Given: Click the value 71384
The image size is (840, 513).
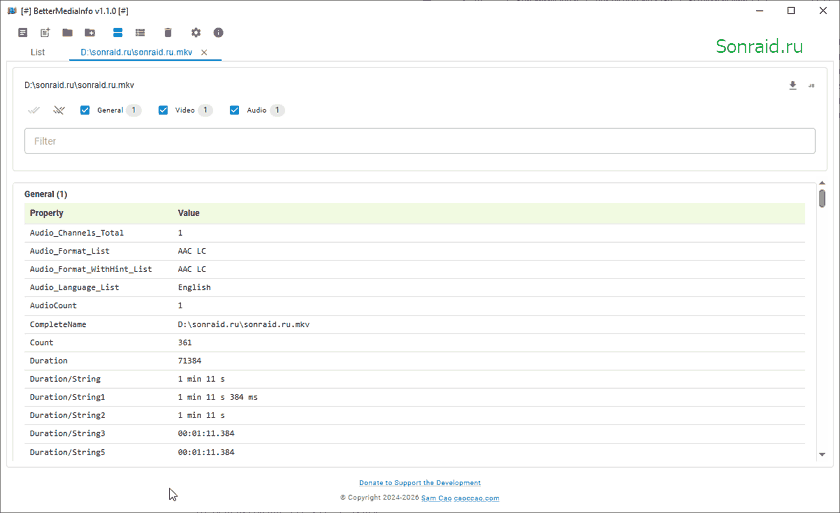Looking at the screenshot, I should pos(190,361).
